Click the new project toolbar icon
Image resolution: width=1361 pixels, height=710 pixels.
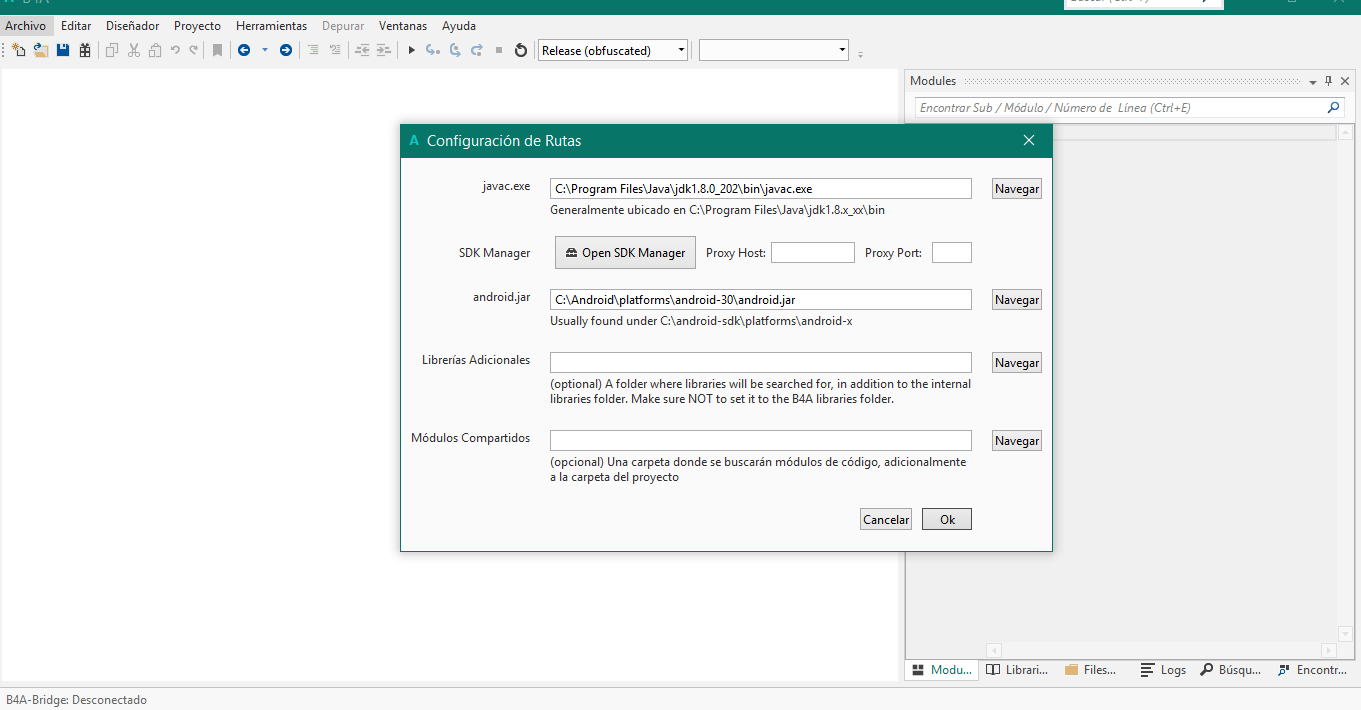[18, 50]
